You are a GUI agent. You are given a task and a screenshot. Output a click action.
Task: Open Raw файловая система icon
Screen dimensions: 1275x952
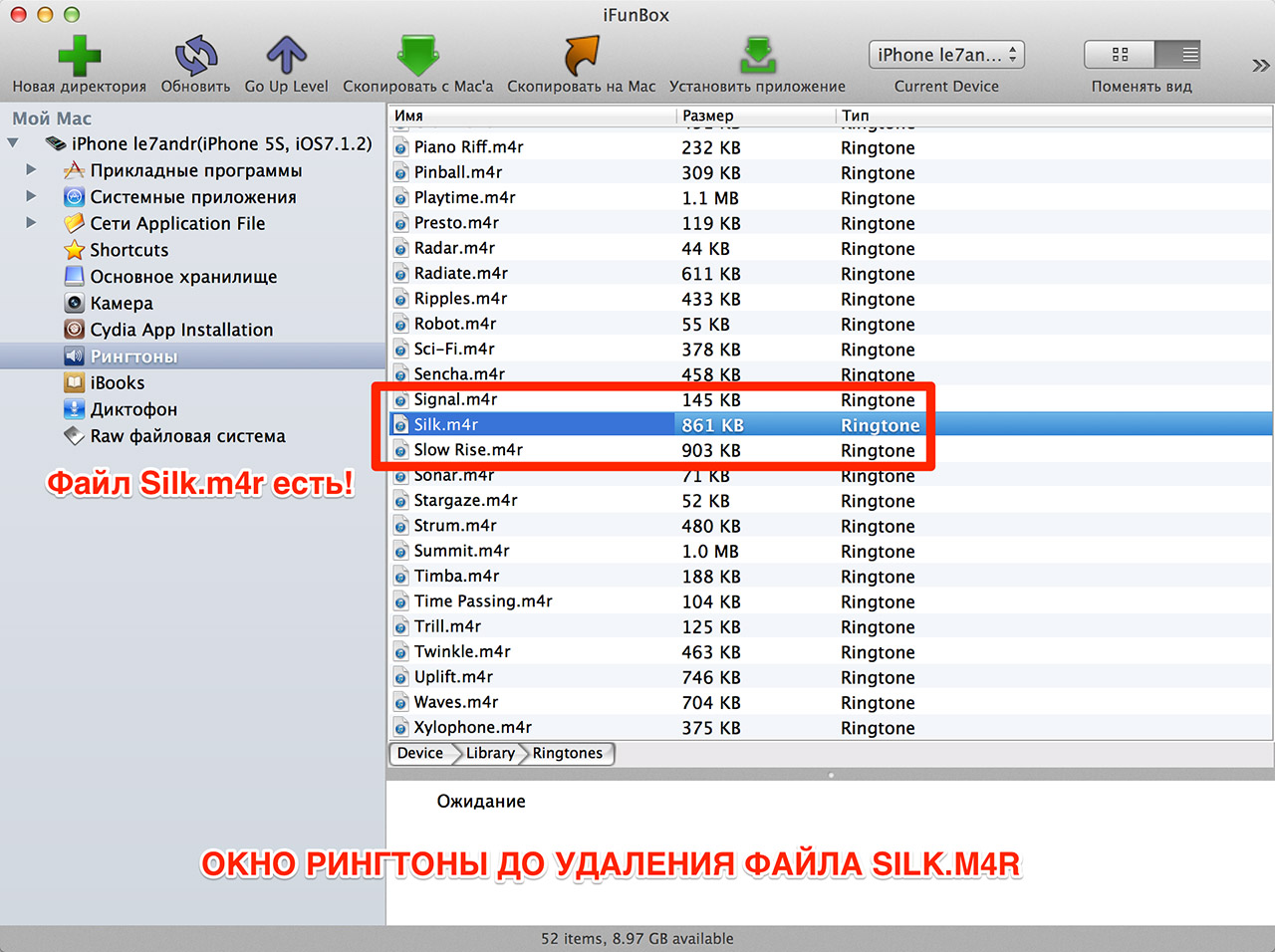[x=74, y=435]
